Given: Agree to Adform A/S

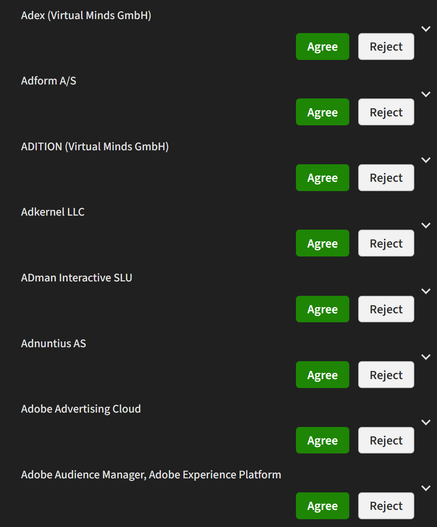Looking at the screenshot, I should (x=322, y=112).
